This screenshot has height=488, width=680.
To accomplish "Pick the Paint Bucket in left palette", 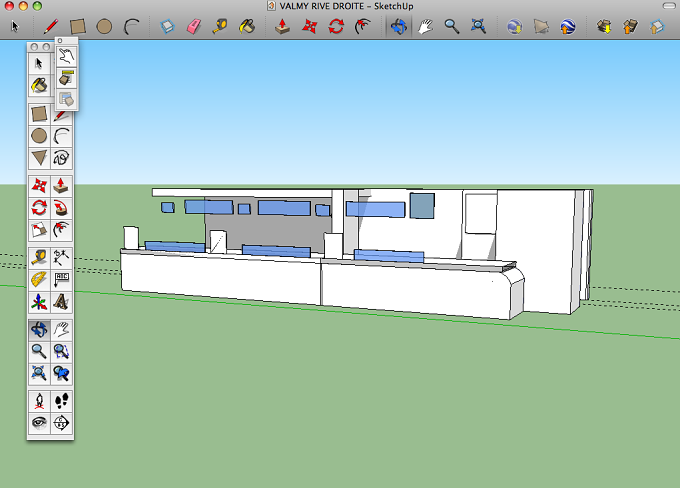I will pos(39,85).
